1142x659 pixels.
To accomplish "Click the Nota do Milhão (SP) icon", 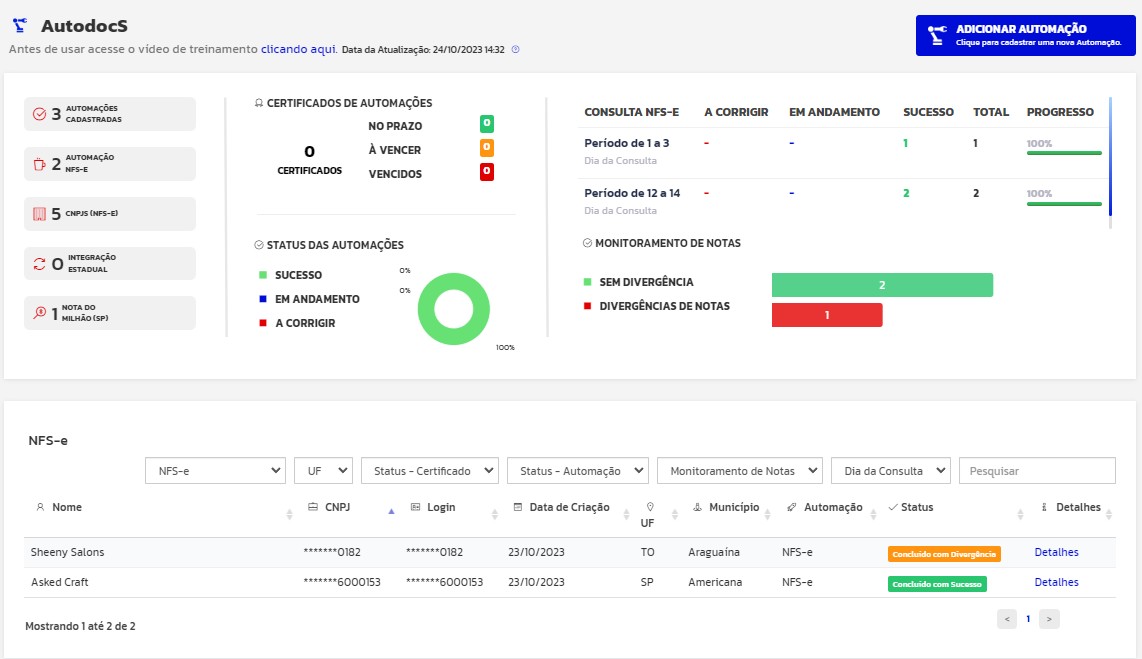I will pyautogui.click(x=39, y=313).
